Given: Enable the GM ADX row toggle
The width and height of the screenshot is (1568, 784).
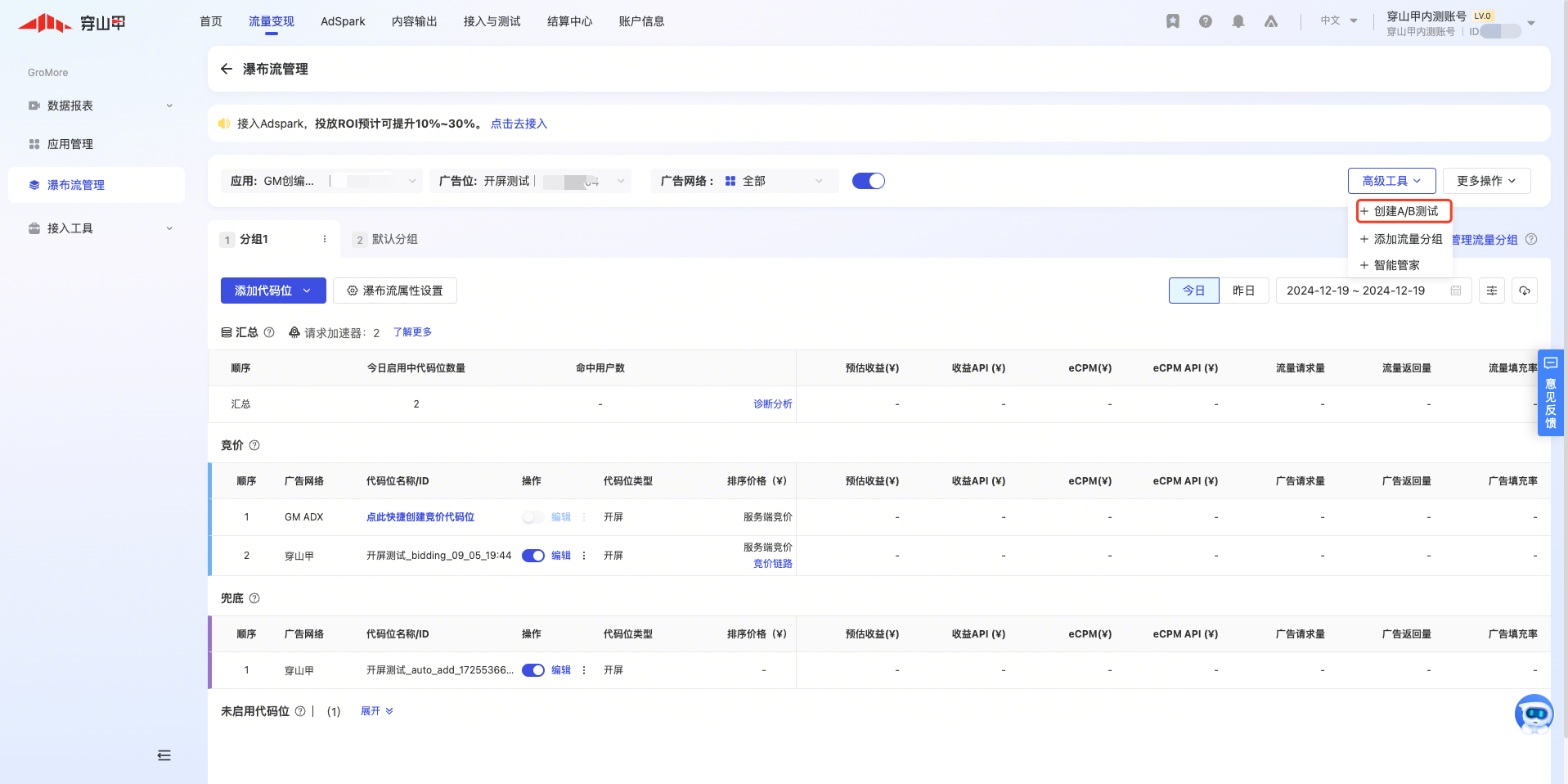Looking at the screenshot, I should (532, 517).
